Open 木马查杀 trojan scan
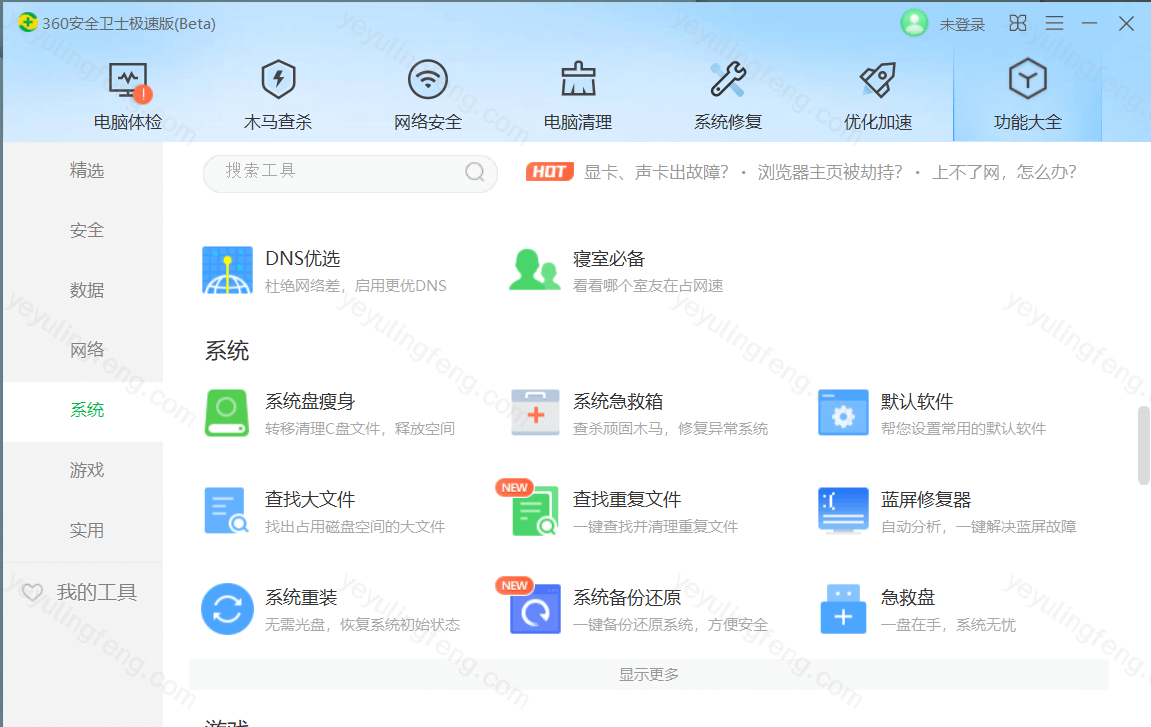Viewport: 1151px width, 727px height. pyautogui.click(x=277, y=95)
